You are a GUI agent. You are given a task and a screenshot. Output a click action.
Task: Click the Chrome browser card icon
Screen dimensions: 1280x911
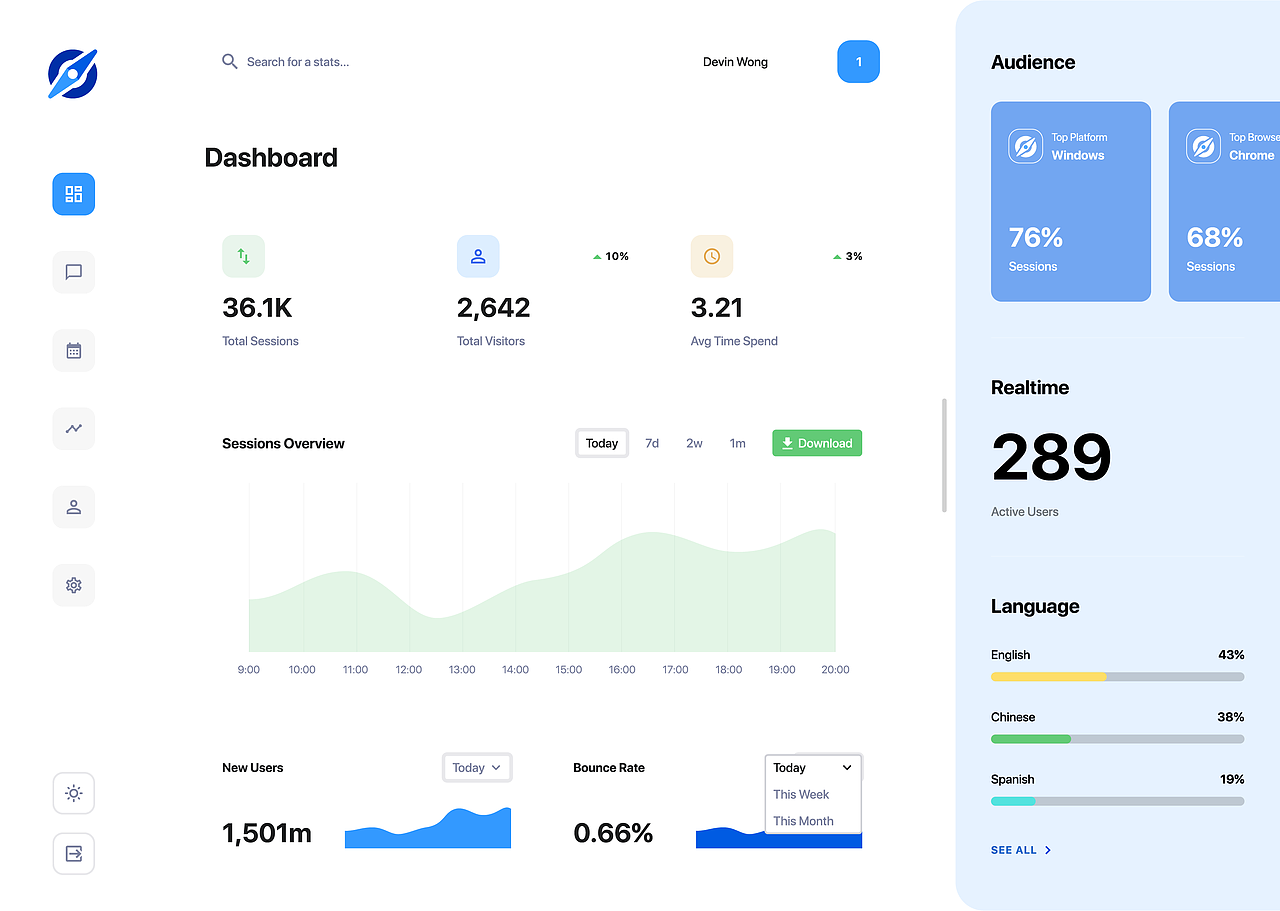[x=1203, y=146]
